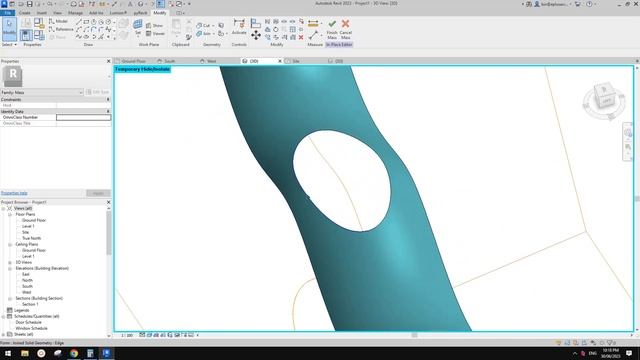Open the Cut tool dropdown arrow
Image resolution: width=640 pixels, height=360 pixels.
(x=213, y=25)
